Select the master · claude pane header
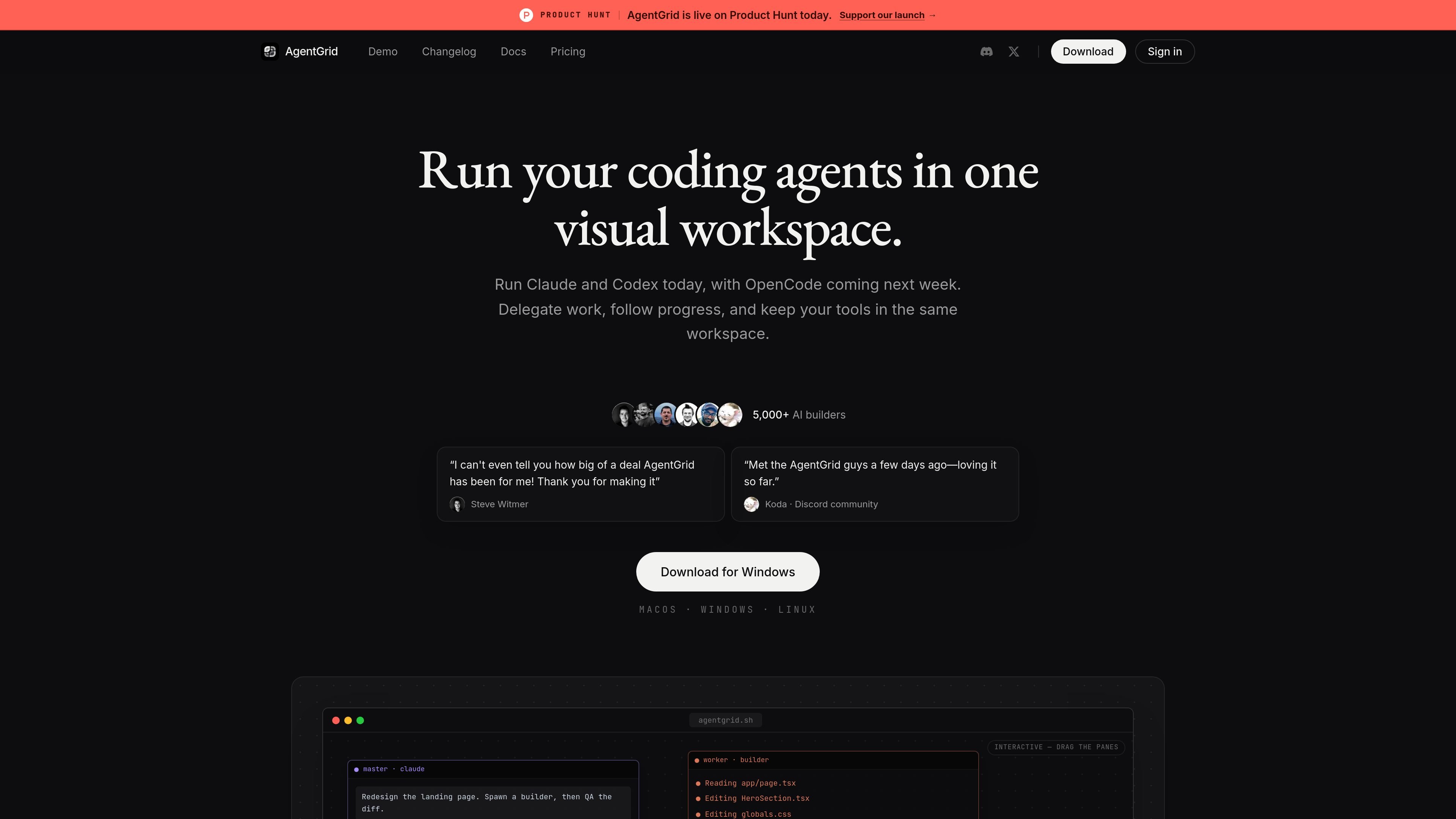This screenshot has height=819, width=1456. click(493, 769)
